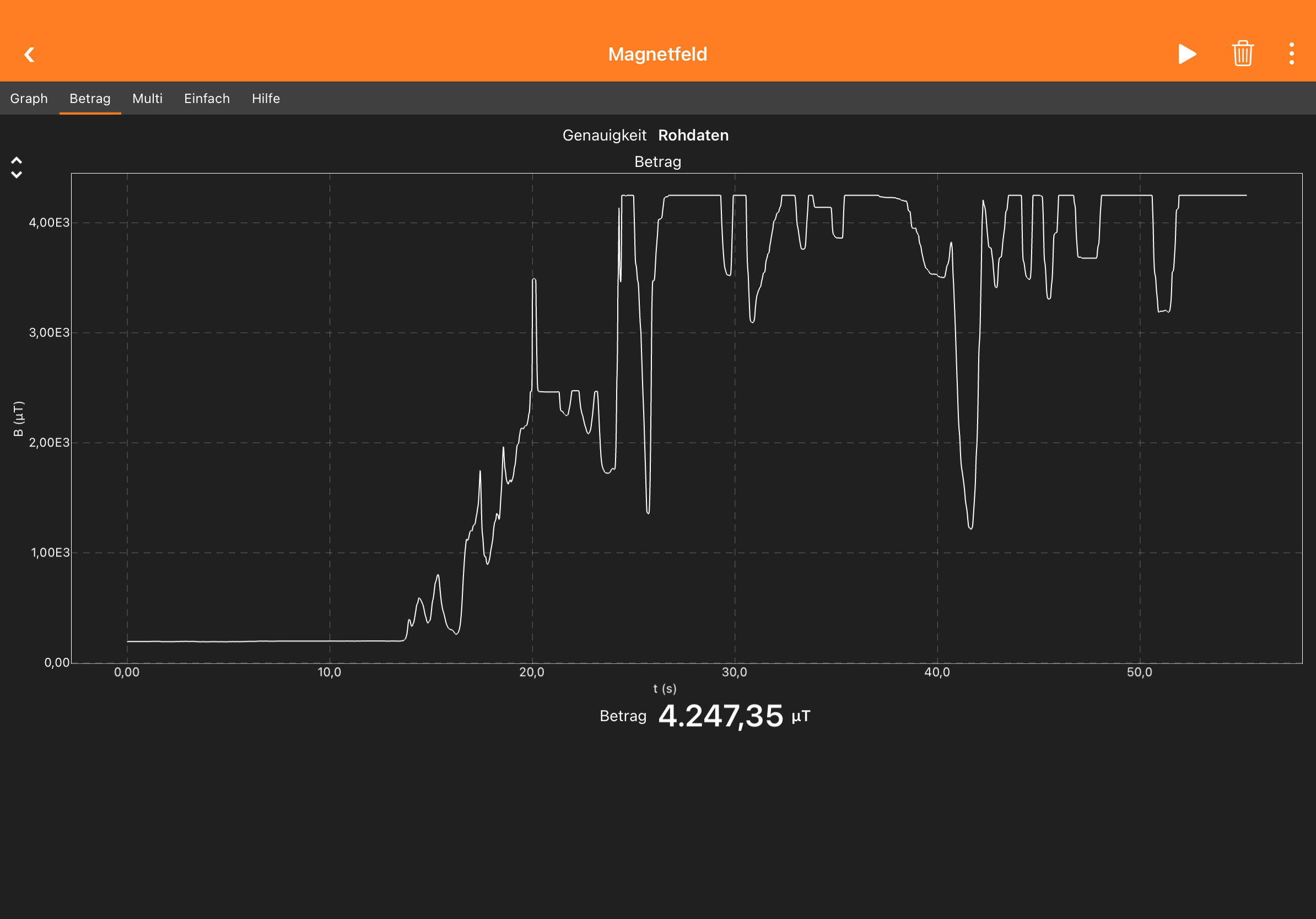The width and height of the screenshot is (1316, 919).
Task: Click the Betrag graph title
Action: 657,161
